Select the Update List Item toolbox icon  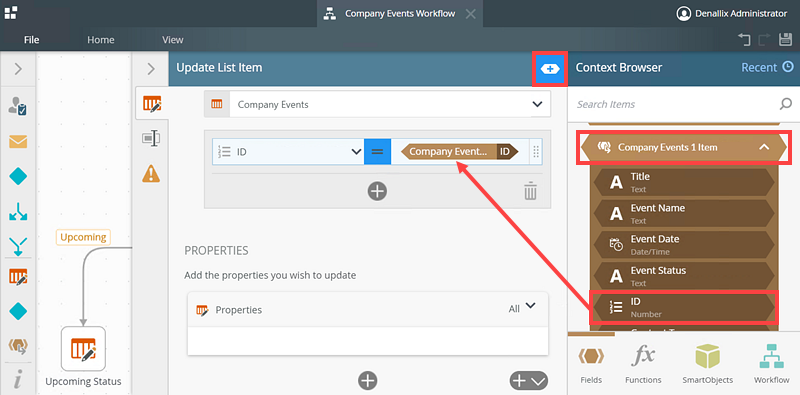click(x=18, y=277)
